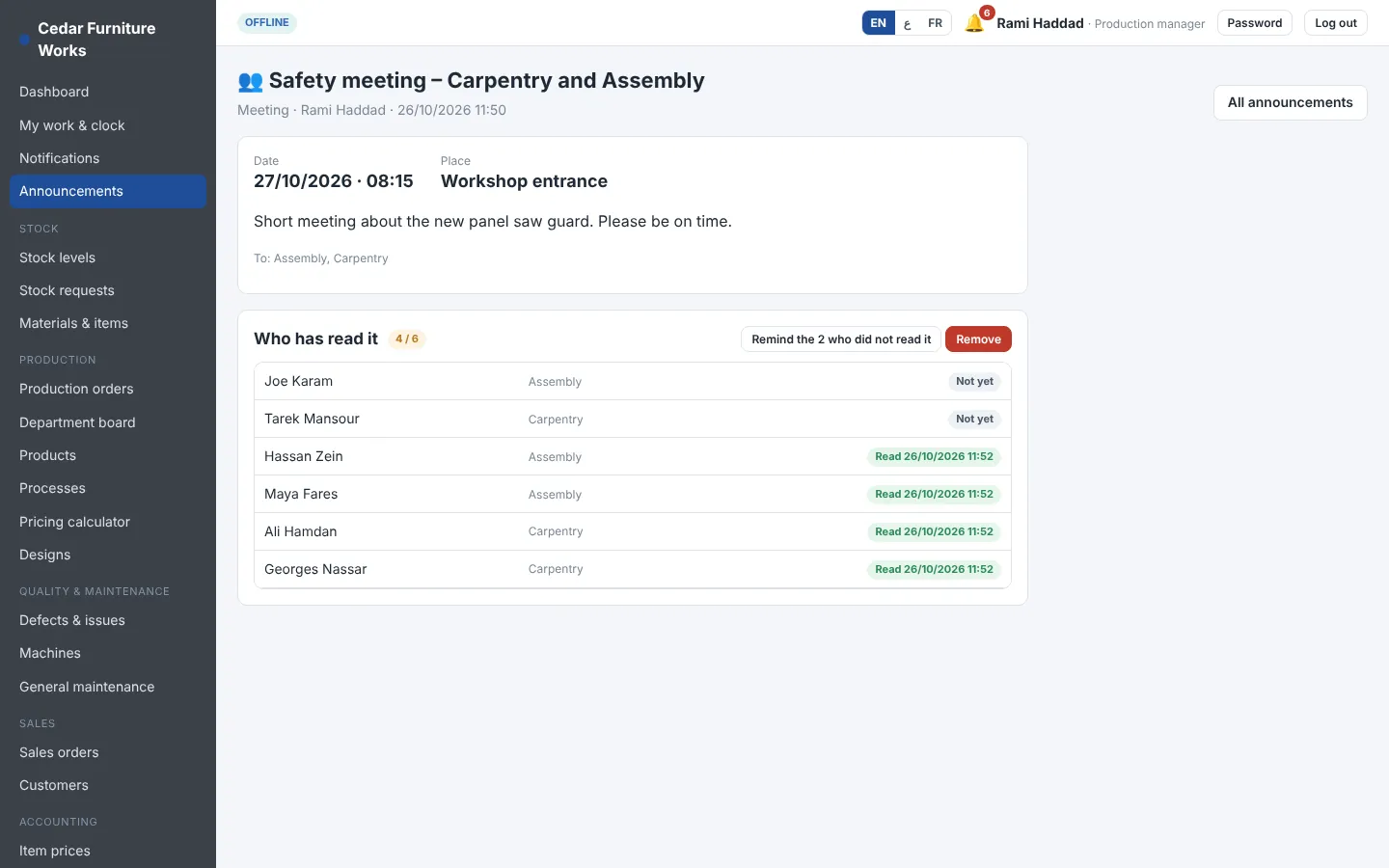This screenshot has height=868, width=1389.
Task: Open the notifications bell icon
Action: pos(974,23)
